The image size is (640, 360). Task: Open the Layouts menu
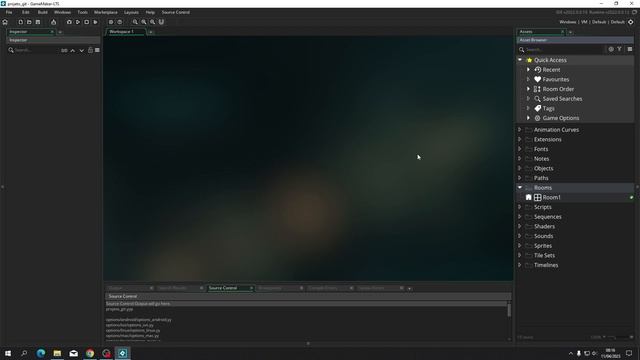(131, 12)
